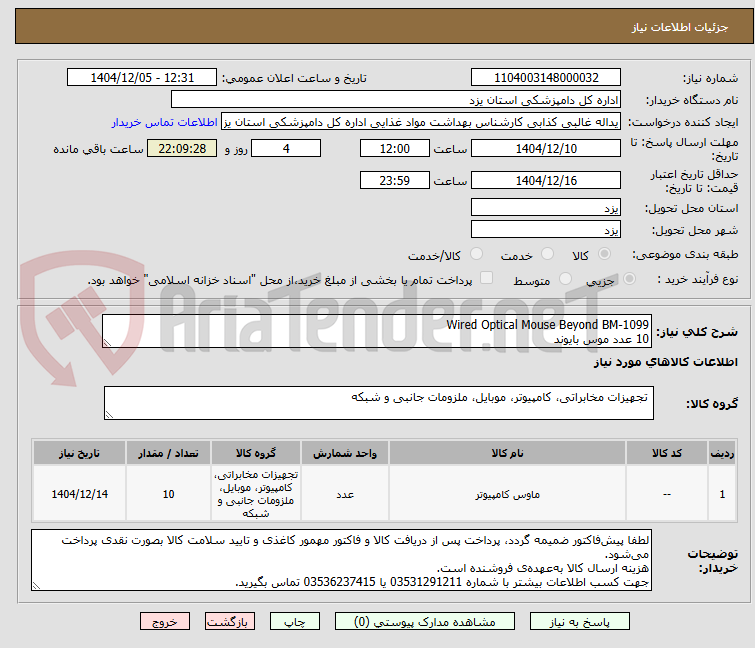
Task: Select the کالا/خدمت radio button
Action: 476,254
